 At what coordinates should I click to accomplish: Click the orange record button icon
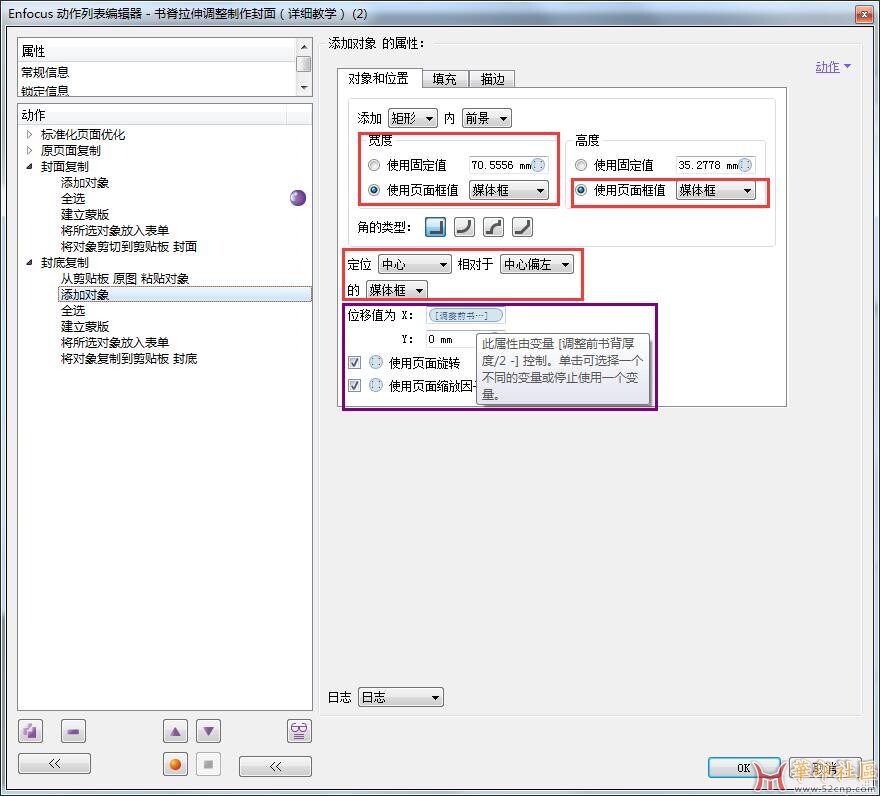tap(175, 764)
